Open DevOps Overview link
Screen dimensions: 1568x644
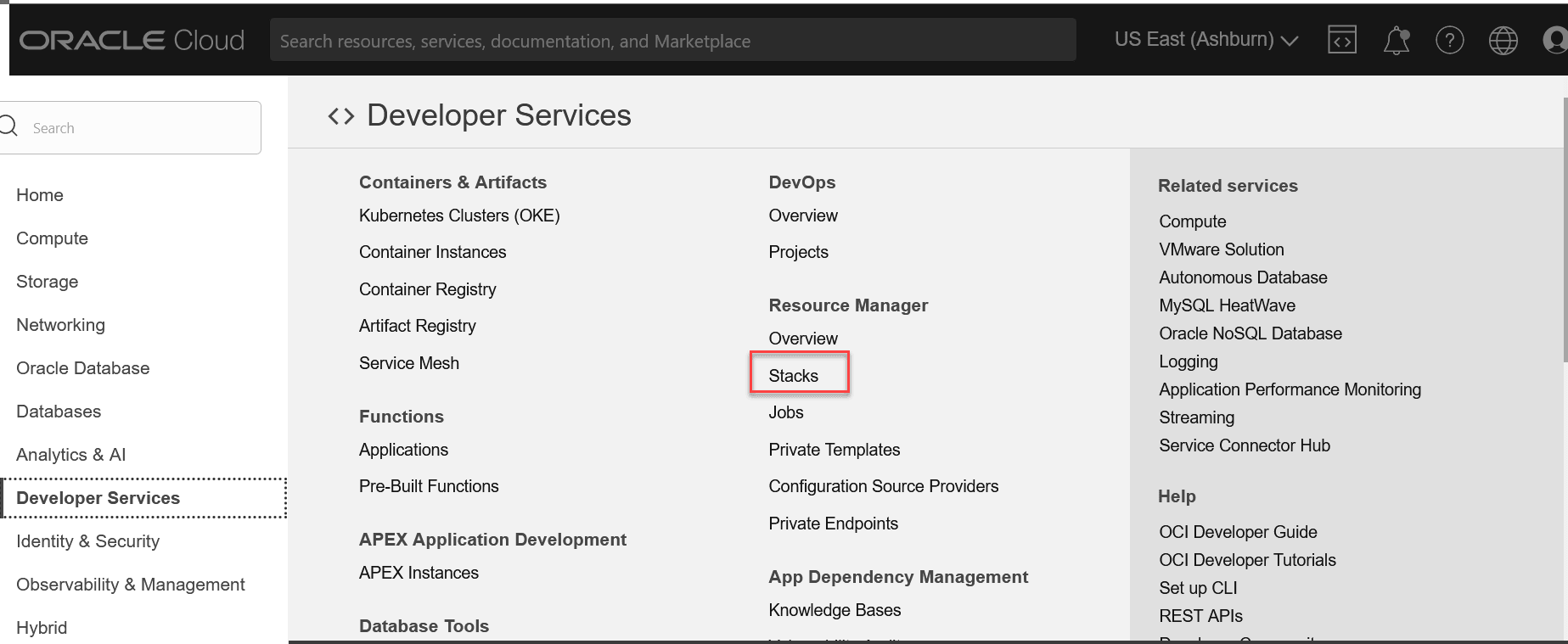coord(803,216)
